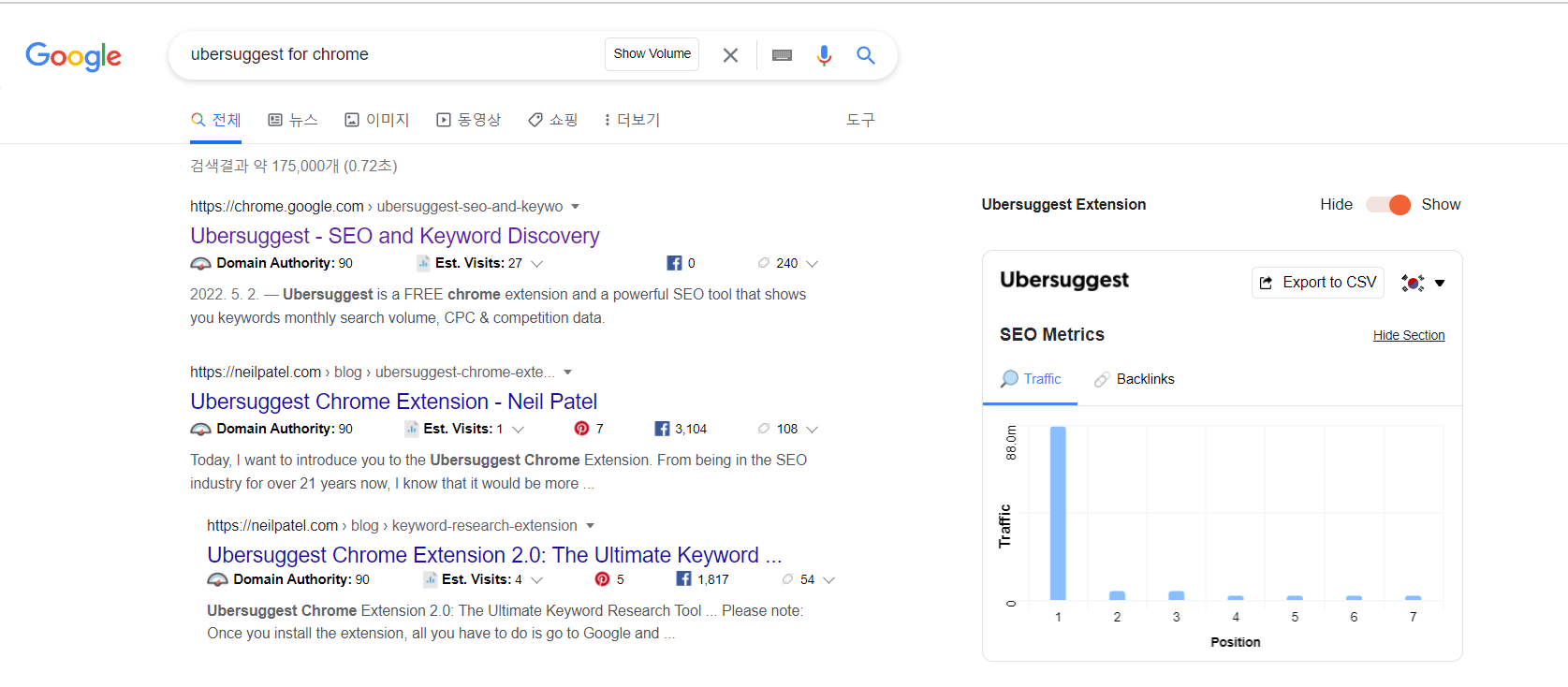Click backlink chain icon beside 108
This screenshot has height=687, width=1568.
pyautogui.click(x=764, y=429)
